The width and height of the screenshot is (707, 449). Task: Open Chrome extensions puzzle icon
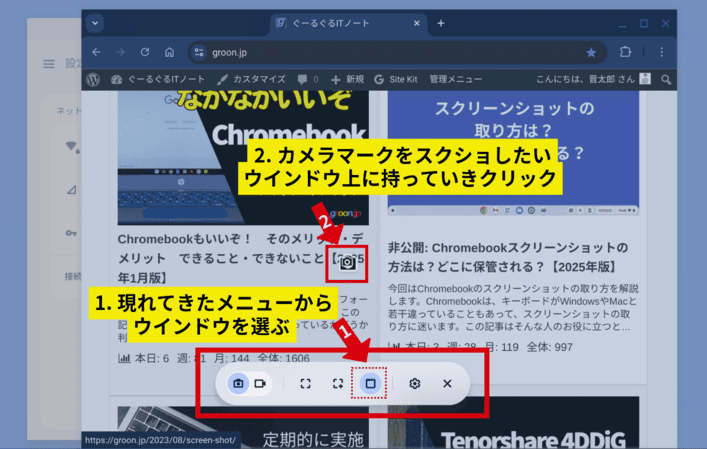point(625,52)
